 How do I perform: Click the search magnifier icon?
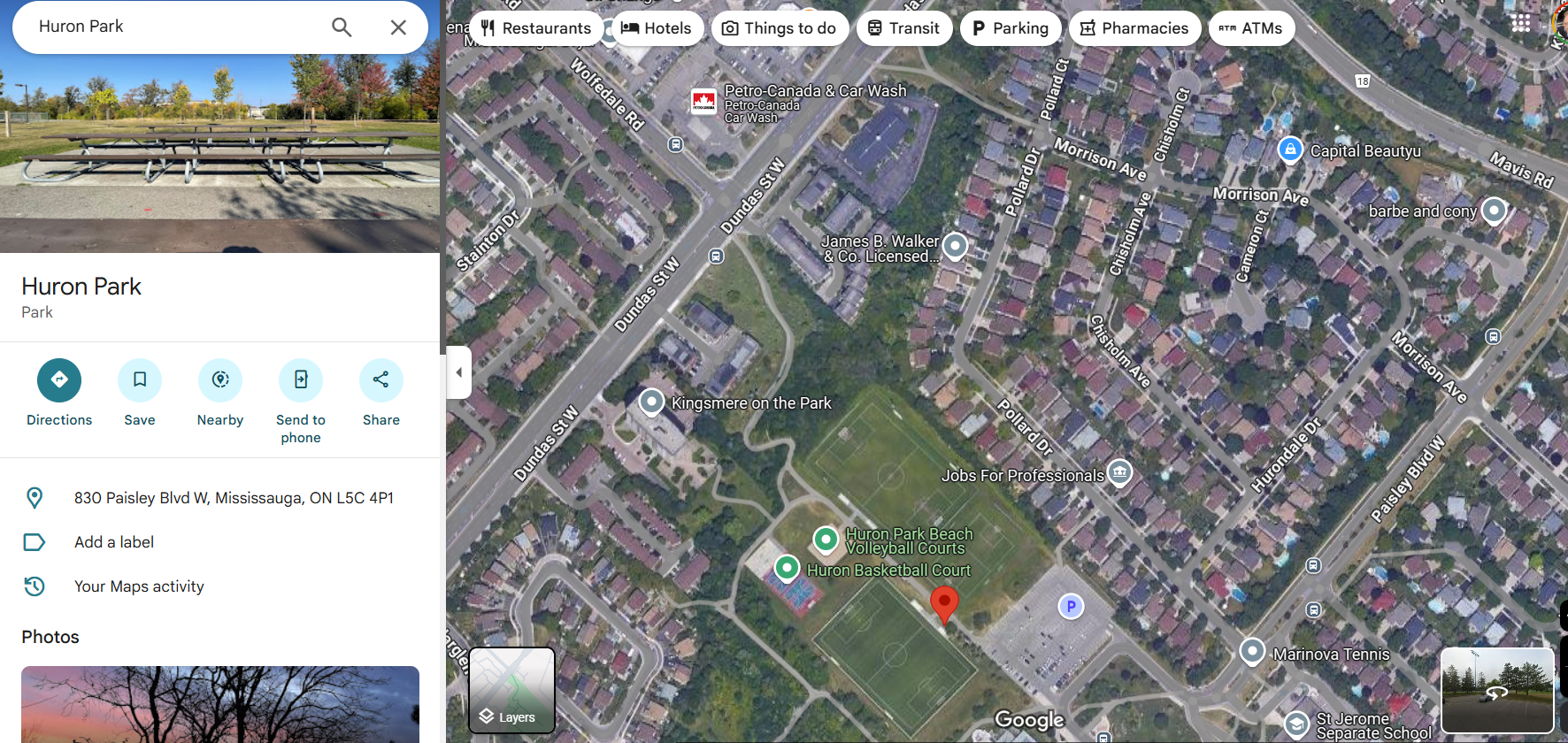coord(342,27)
